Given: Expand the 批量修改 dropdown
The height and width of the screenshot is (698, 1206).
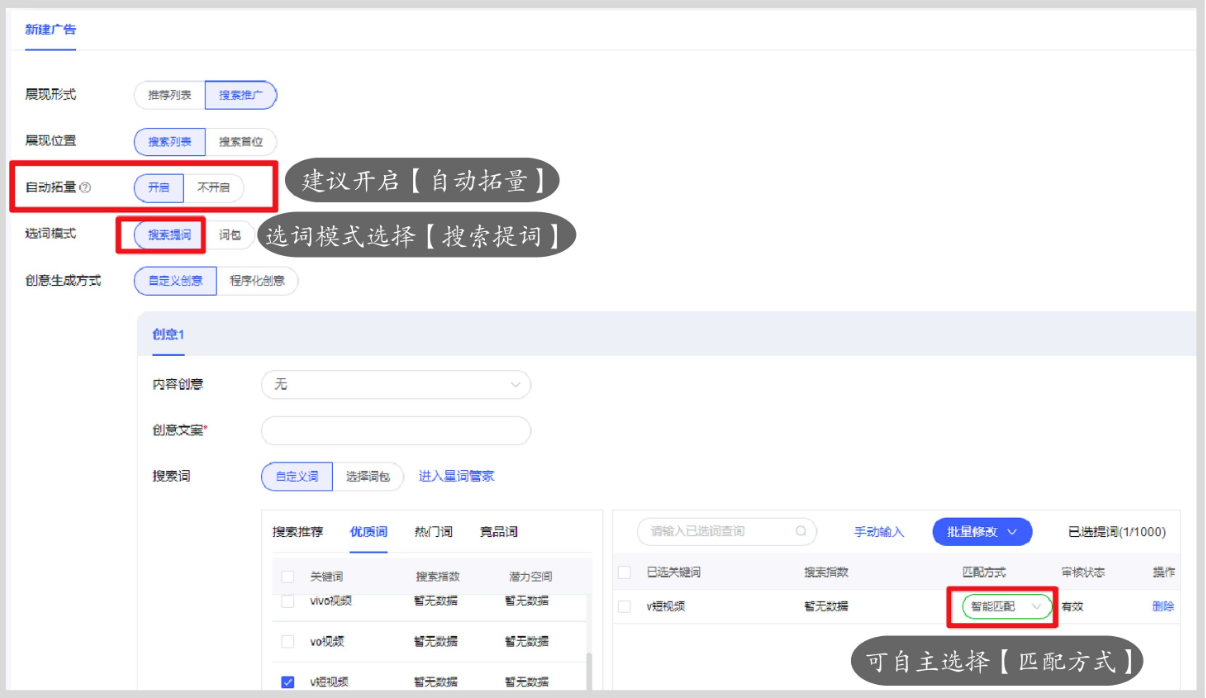Looking at the screenshot, I should click(x=982, y=531).
